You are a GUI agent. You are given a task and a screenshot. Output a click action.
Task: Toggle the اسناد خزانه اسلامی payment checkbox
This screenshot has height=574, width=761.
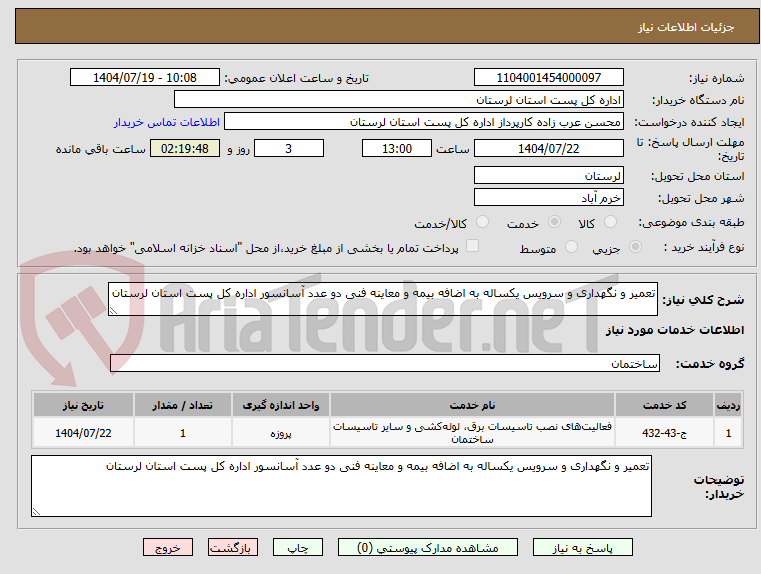(472, 246)
